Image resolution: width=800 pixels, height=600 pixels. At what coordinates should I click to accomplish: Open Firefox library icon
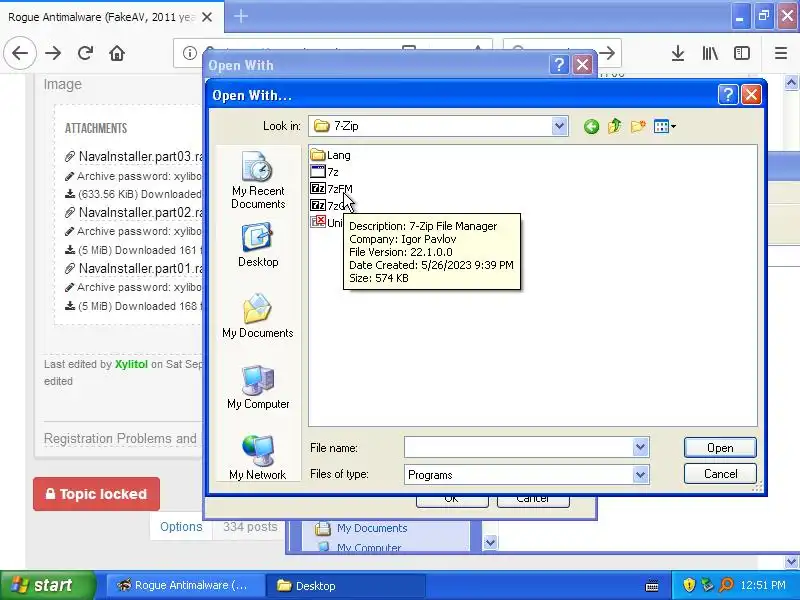tap(710, 53)
